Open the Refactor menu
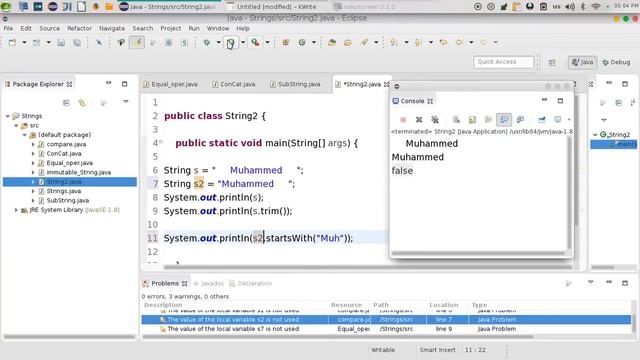Viewport: 640px width, 360px height. (x=79, y=29)
